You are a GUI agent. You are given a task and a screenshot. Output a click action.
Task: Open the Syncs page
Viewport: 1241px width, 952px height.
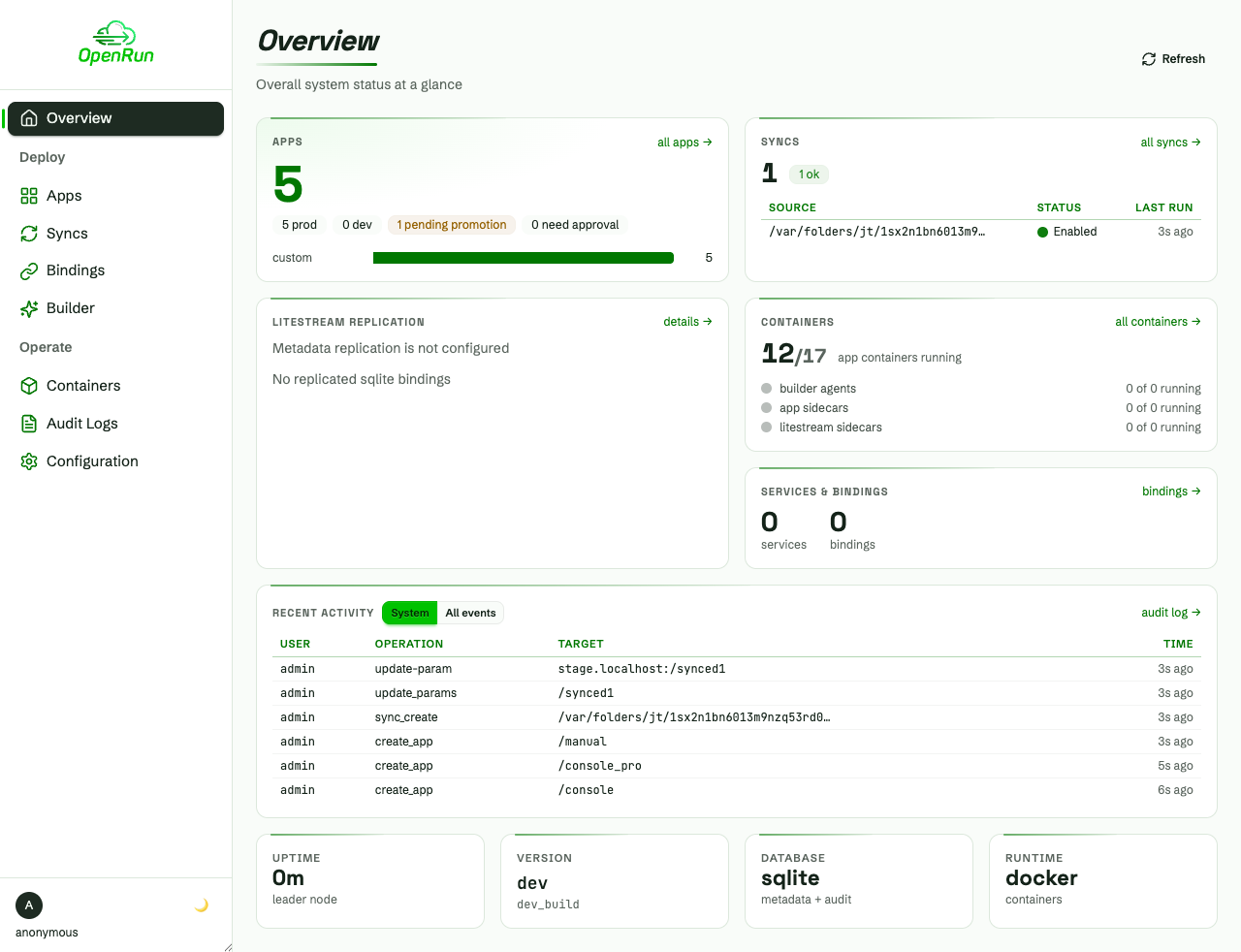click(x=115, y=234)
